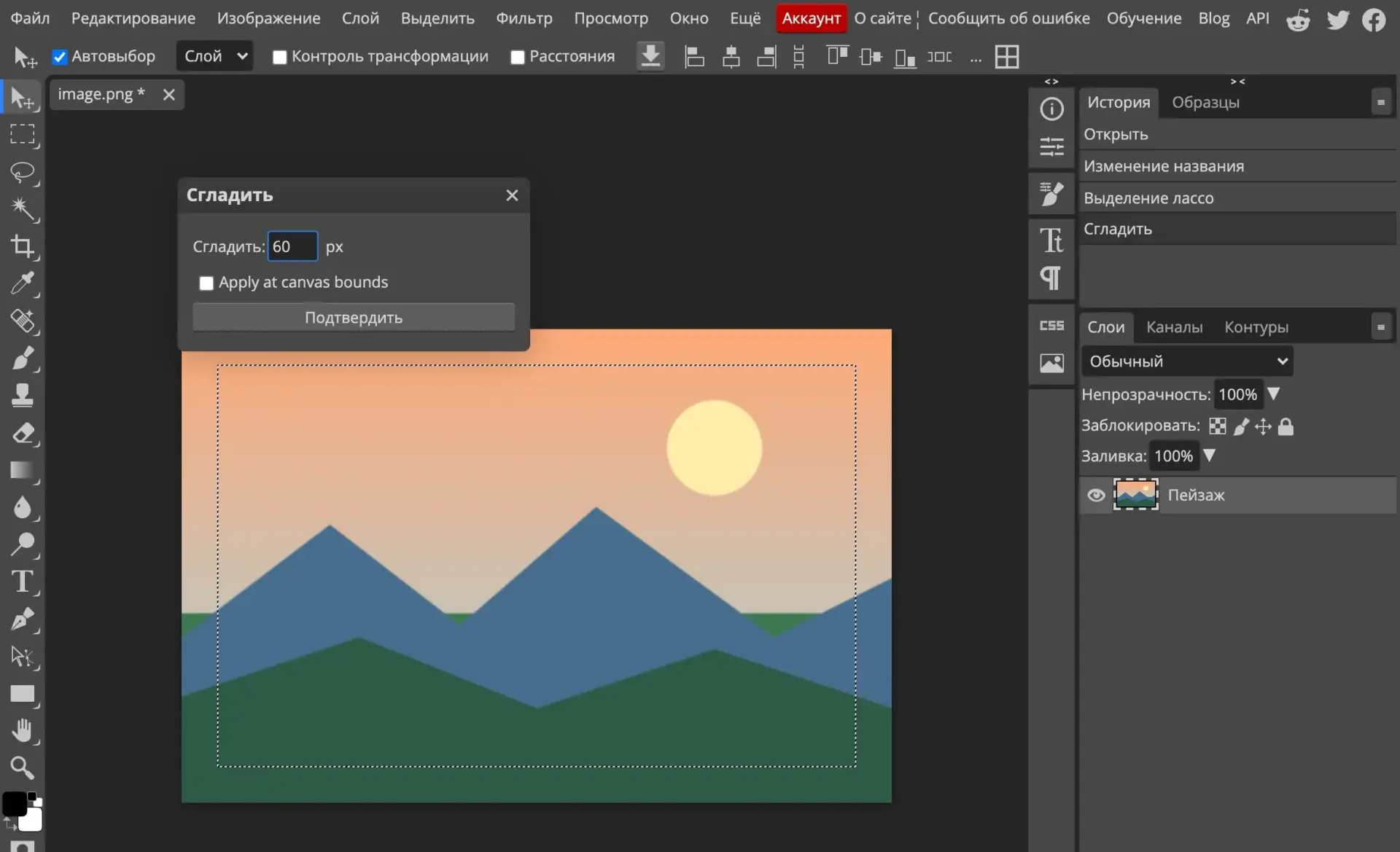The width and height of the screenshot is (1400, 852).
Task: Hide the Пейзаж layer with the eye icon
Action: point(1096,496)
